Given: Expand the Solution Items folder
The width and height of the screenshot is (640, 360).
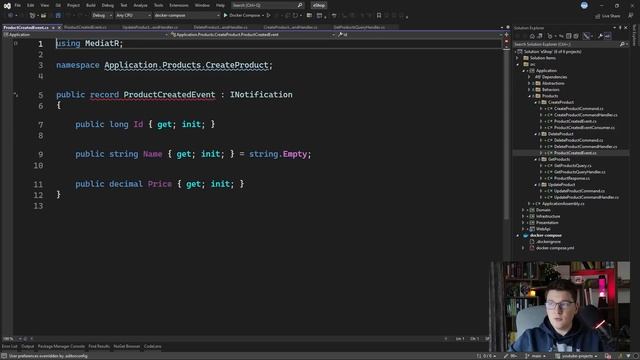Looking at the screenshot, I should (518, 58).
